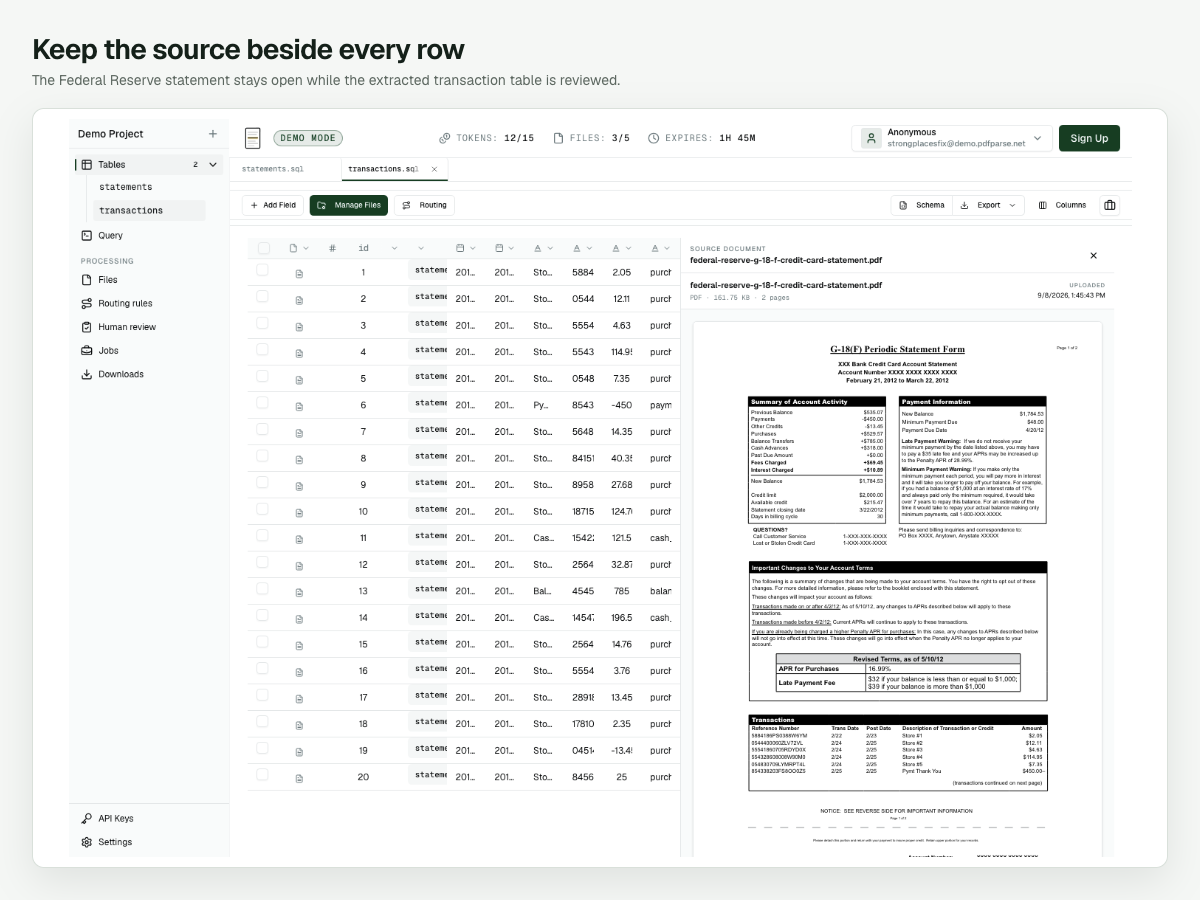The width and height of the screenshot is (1200, 900).
Task: Open the source file icon in row 6
Action: pos(299,406)
